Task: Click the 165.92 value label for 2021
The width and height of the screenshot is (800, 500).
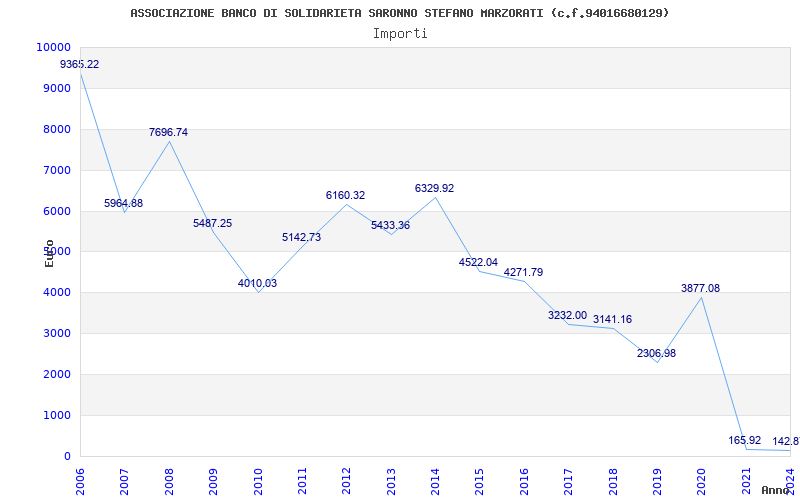Action: pos(745,440)
